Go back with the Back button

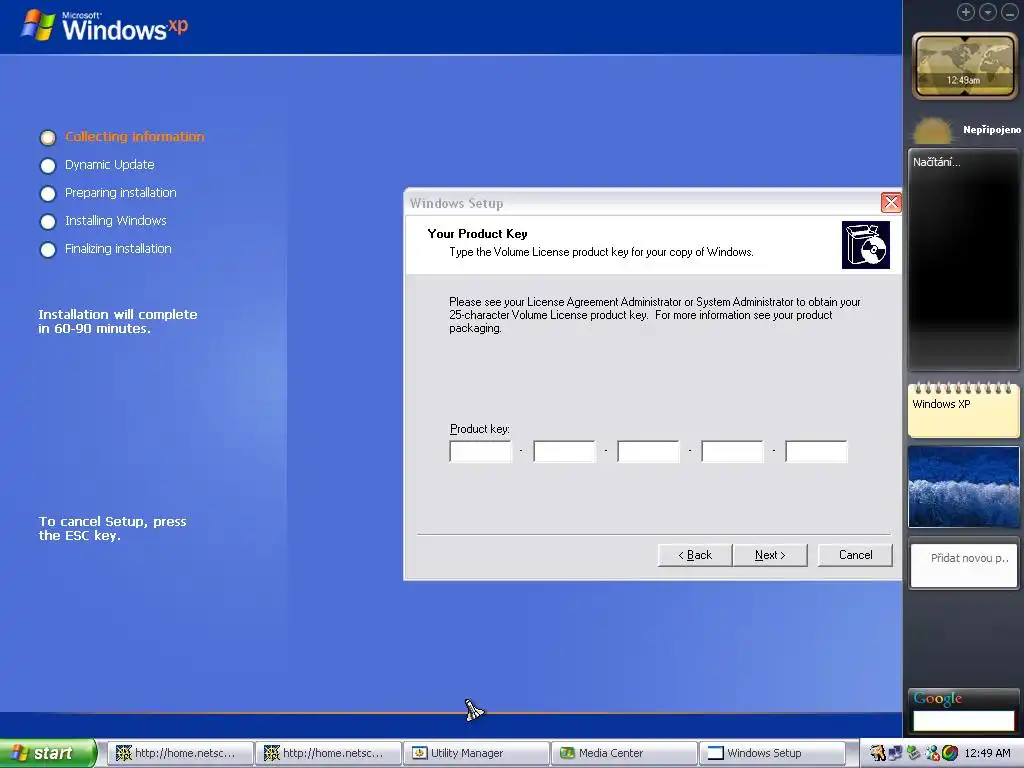point(695,555)
